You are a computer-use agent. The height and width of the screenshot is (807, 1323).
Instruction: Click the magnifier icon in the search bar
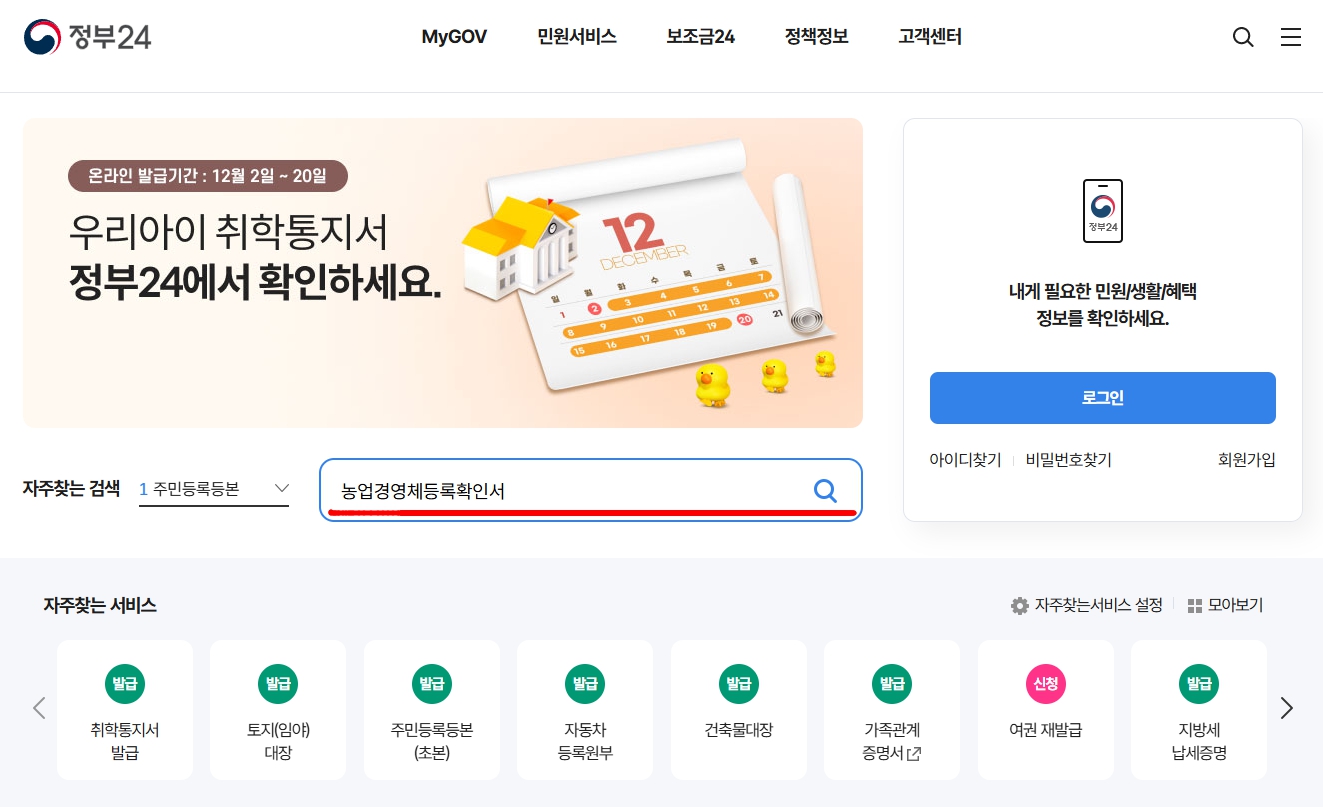pos(825,490)
